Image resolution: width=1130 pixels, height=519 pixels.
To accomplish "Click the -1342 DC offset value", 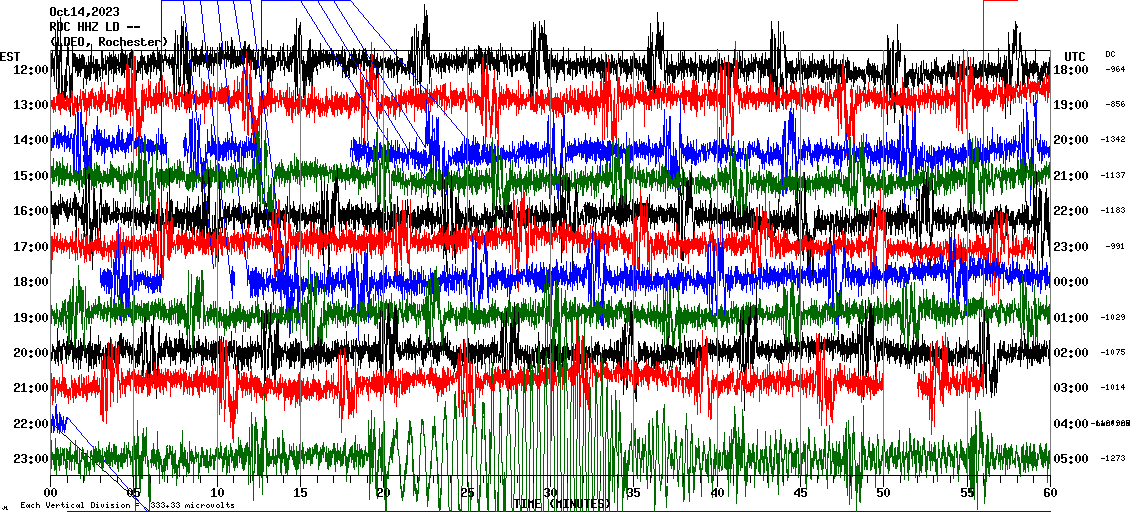I will (x=1113, y=140).
